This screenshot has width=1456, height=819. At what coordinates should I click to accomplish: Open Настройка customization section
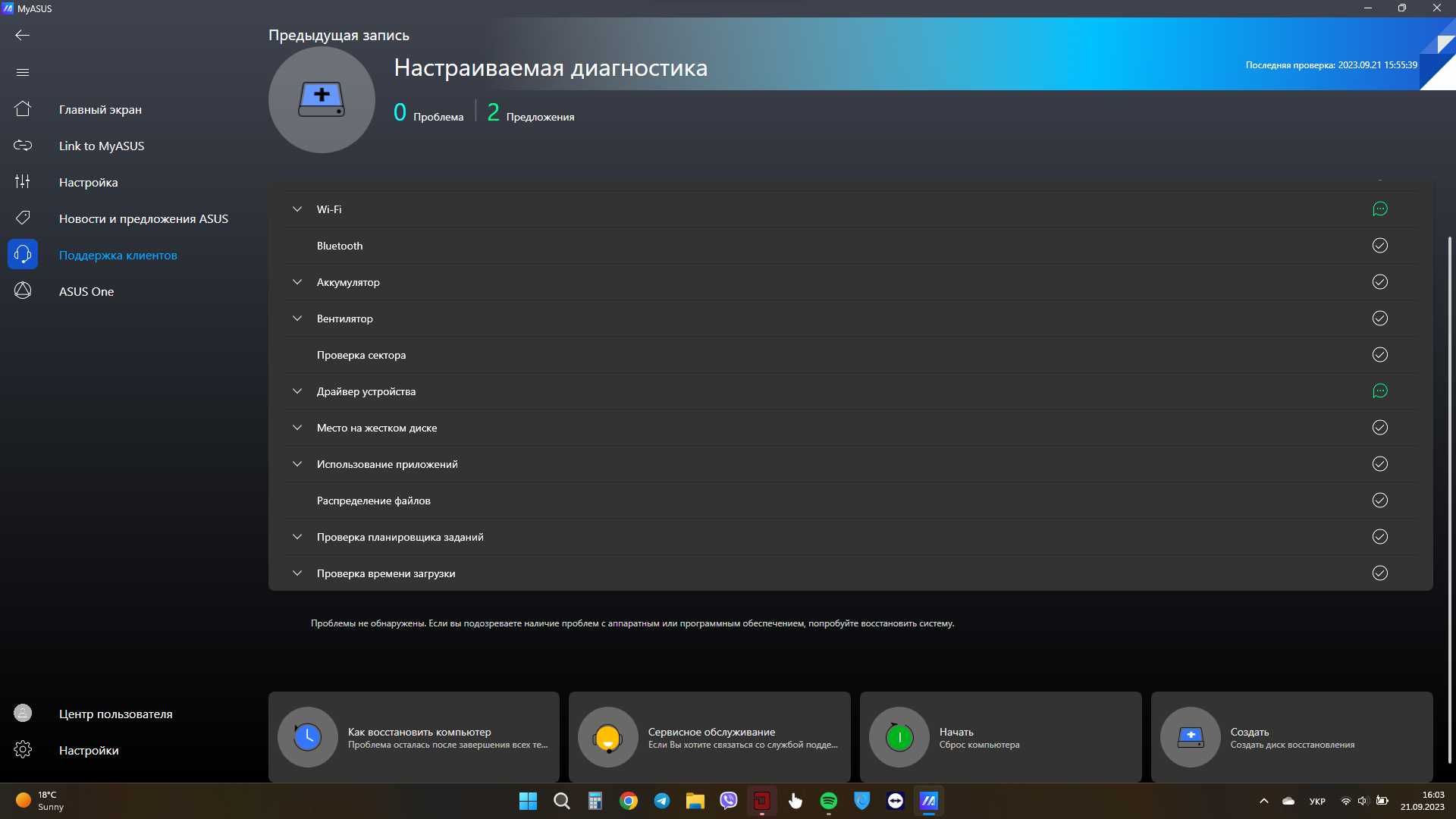pos(88,182)
